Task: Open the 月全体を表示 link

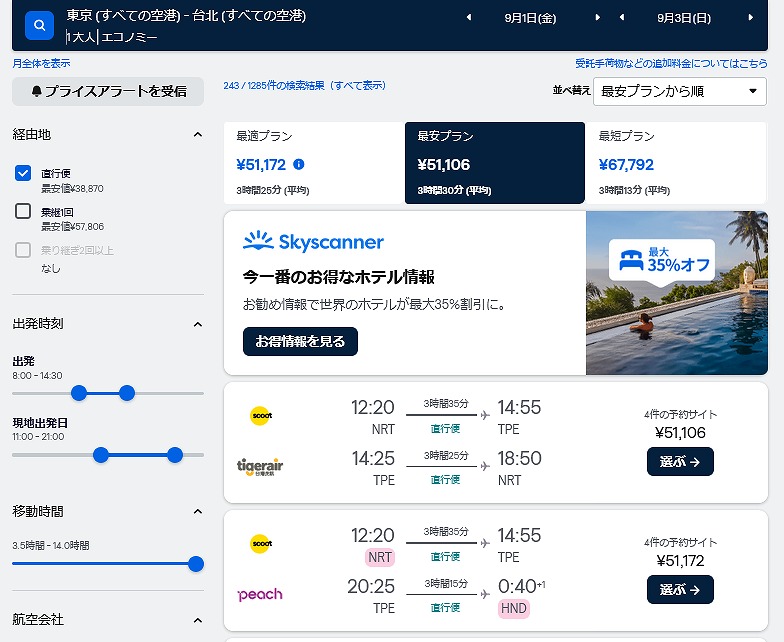Action: click(41, 64)
